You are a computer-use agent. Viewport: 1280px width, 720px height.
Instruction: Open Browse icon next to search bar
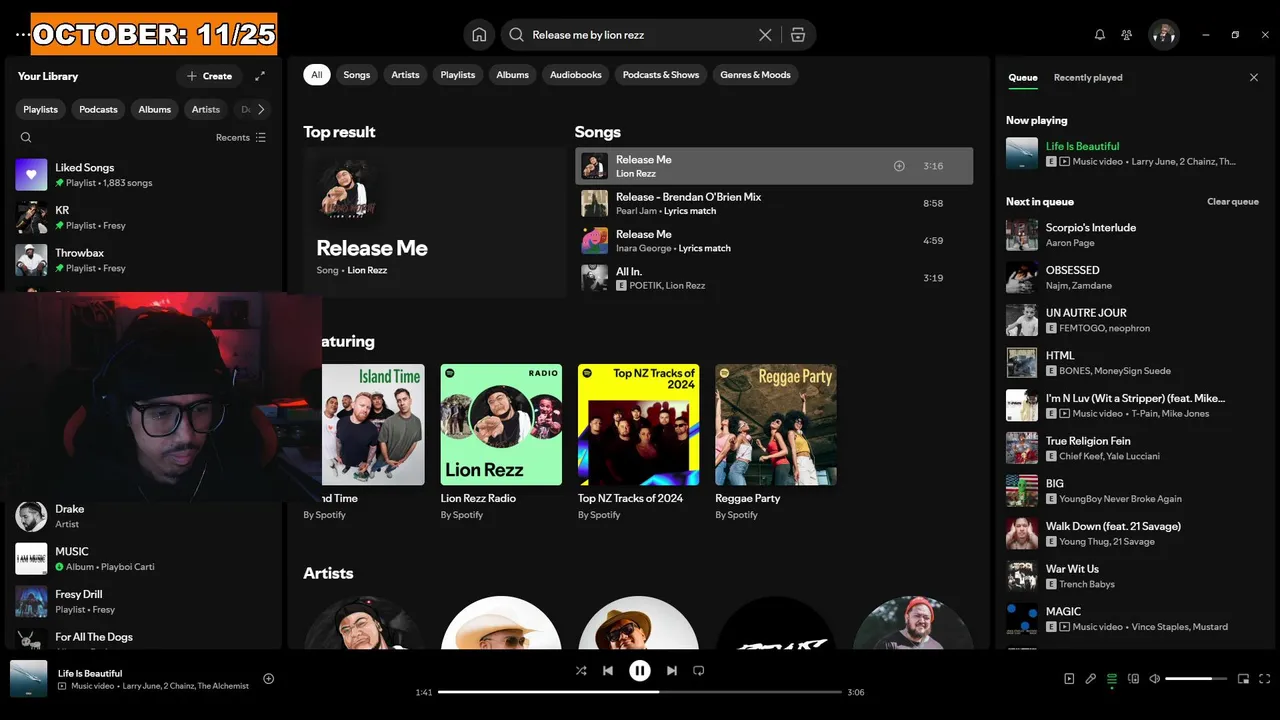click(x=797, y=35)
